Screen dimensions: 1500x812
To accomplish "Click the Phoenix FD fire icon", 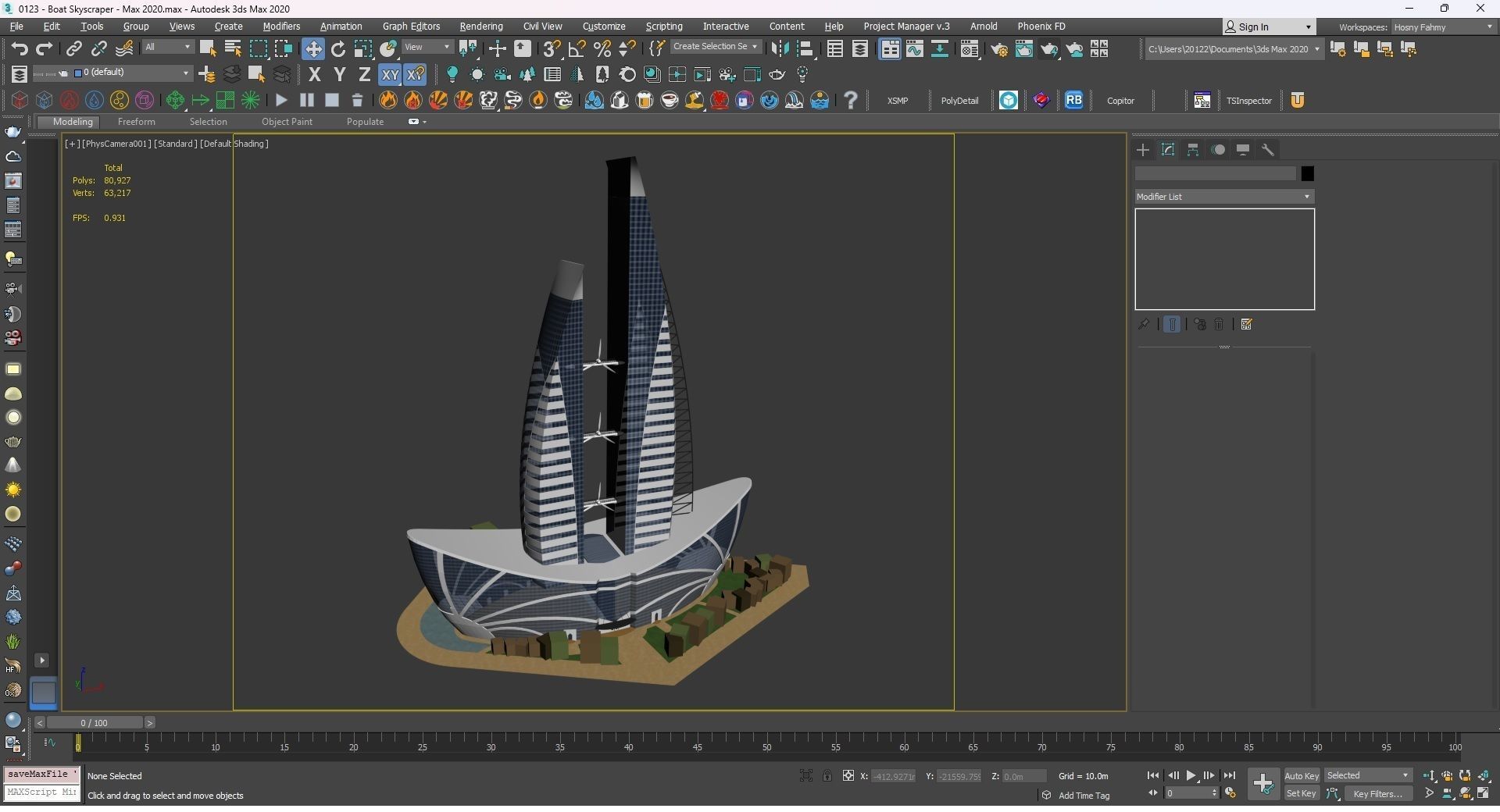I will 388,100.
